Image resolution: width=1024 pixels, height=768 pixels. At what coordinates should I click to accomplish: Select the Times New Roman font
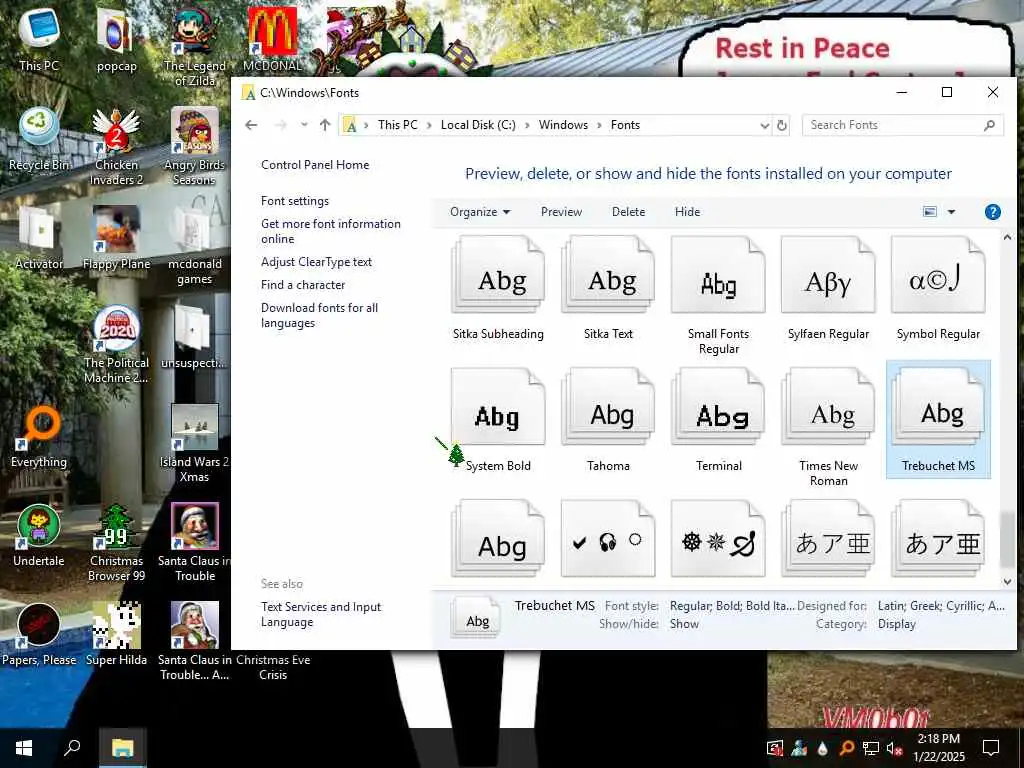828,427
